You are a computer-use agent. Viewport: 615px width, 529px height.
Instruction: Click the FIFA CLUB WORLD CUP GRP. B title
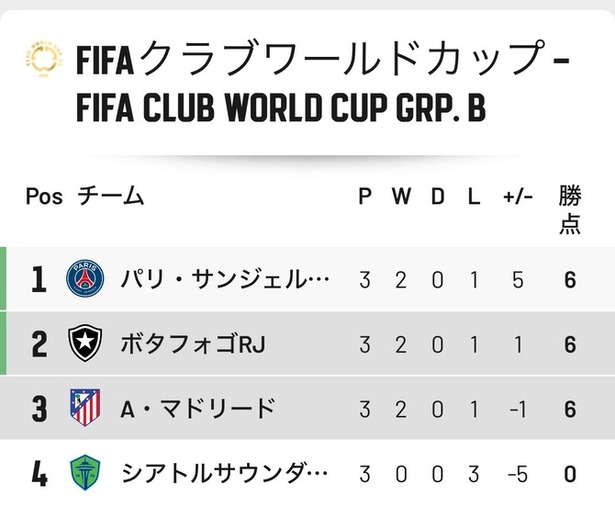tap(280, 109)
